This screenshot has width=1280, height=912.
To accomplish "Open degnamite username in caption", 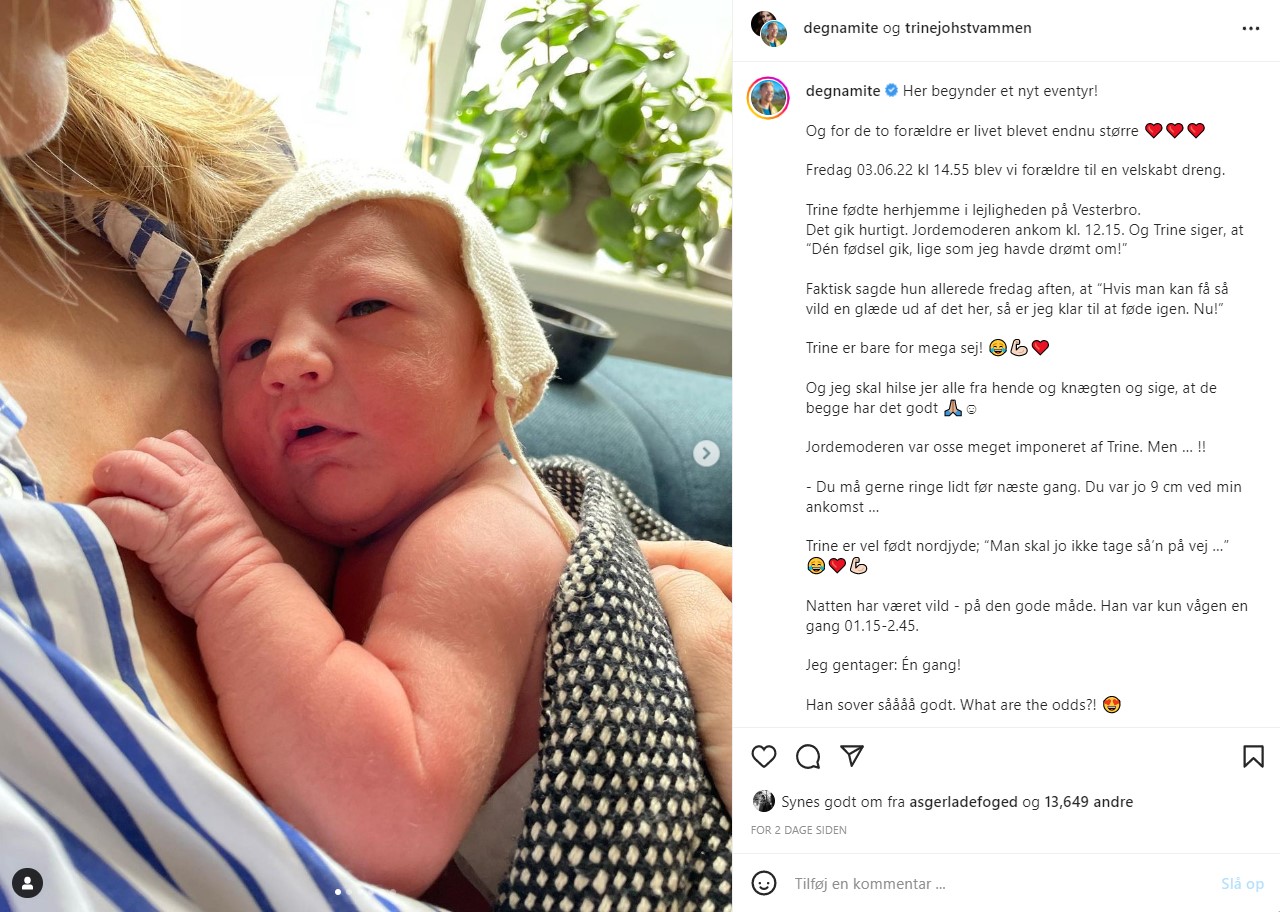I will (x=843, y=91).
